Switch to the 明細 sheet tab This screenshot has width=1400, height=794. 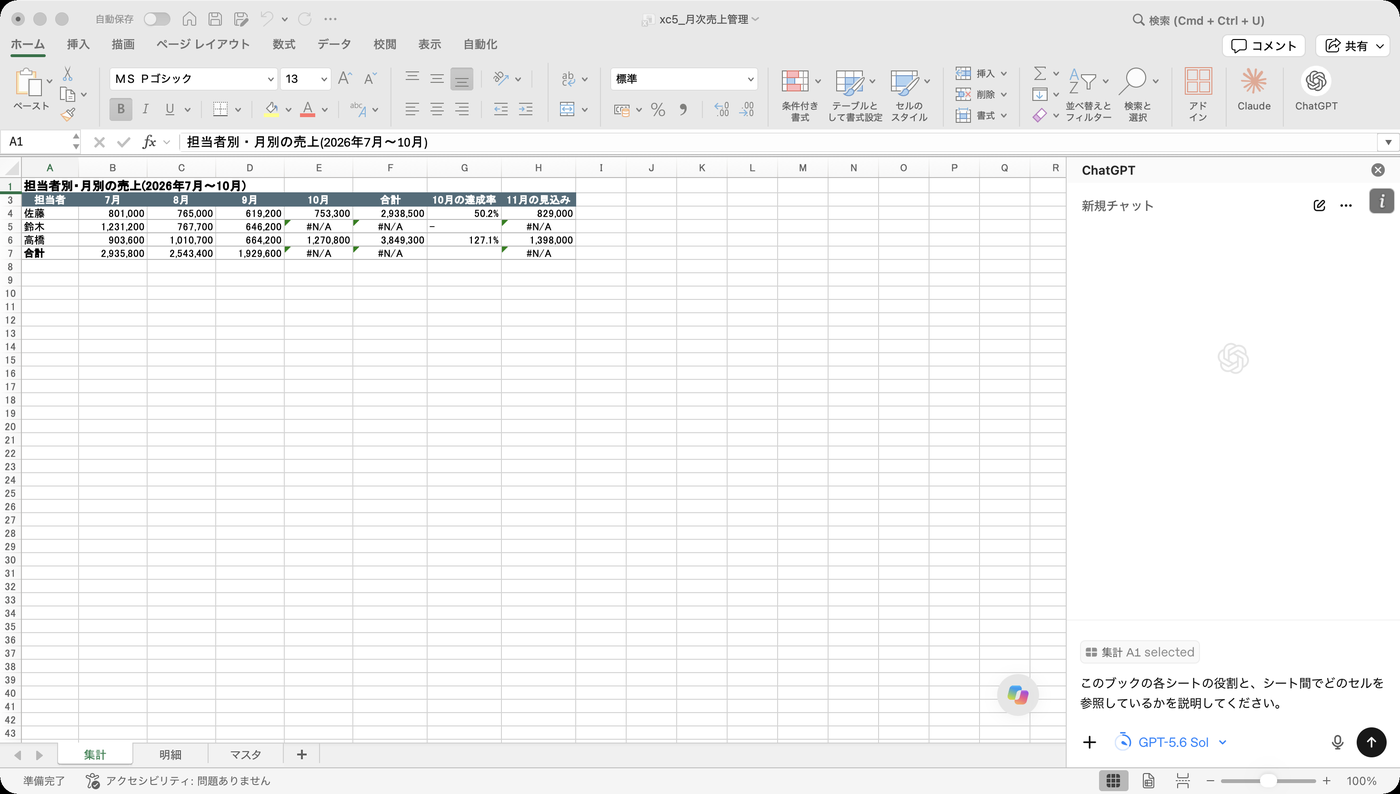click(x=170, y=755)
